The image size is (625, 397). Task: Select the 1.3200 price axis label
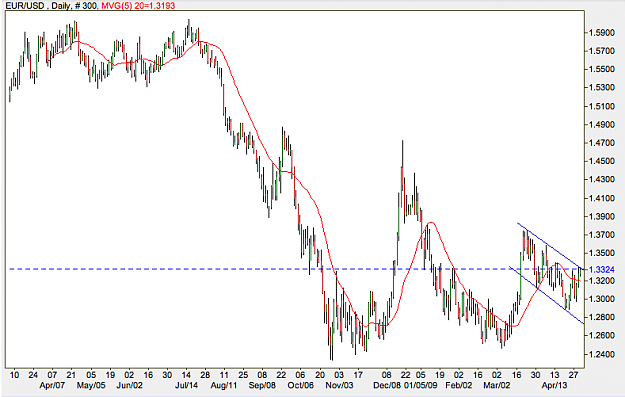[602, 281]
